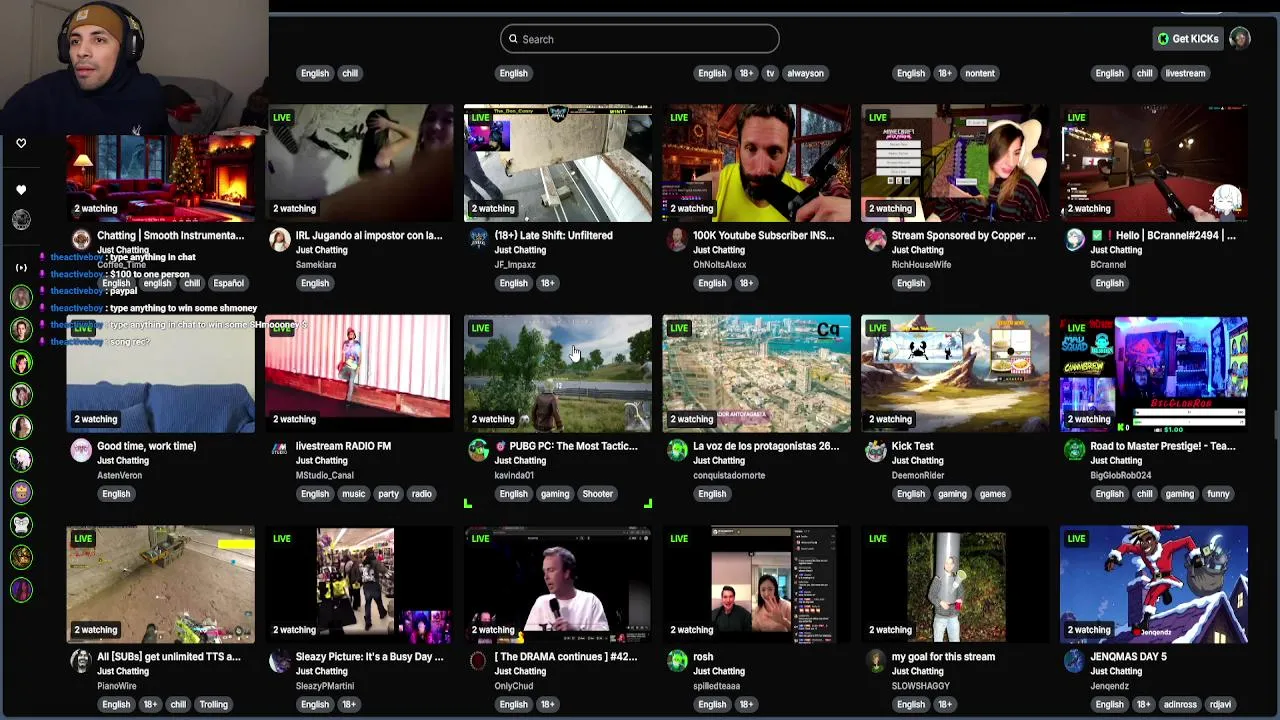Open spilledteaaa channel avatar

[677, 661]
